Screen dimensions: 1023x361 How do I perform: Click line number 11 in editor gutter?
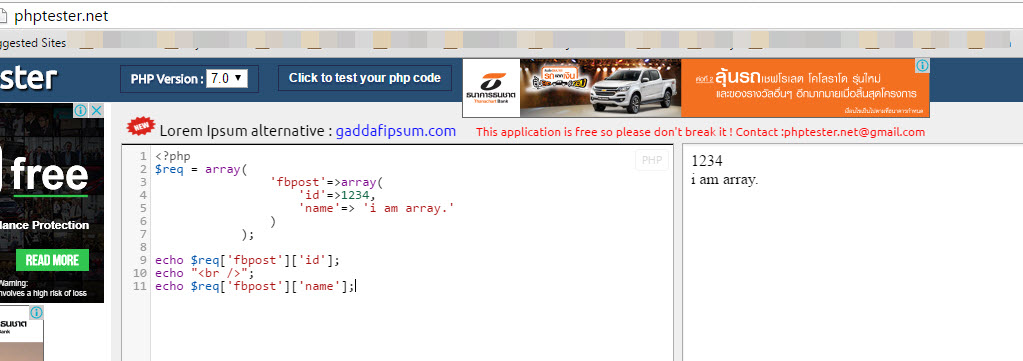(140, 287)
